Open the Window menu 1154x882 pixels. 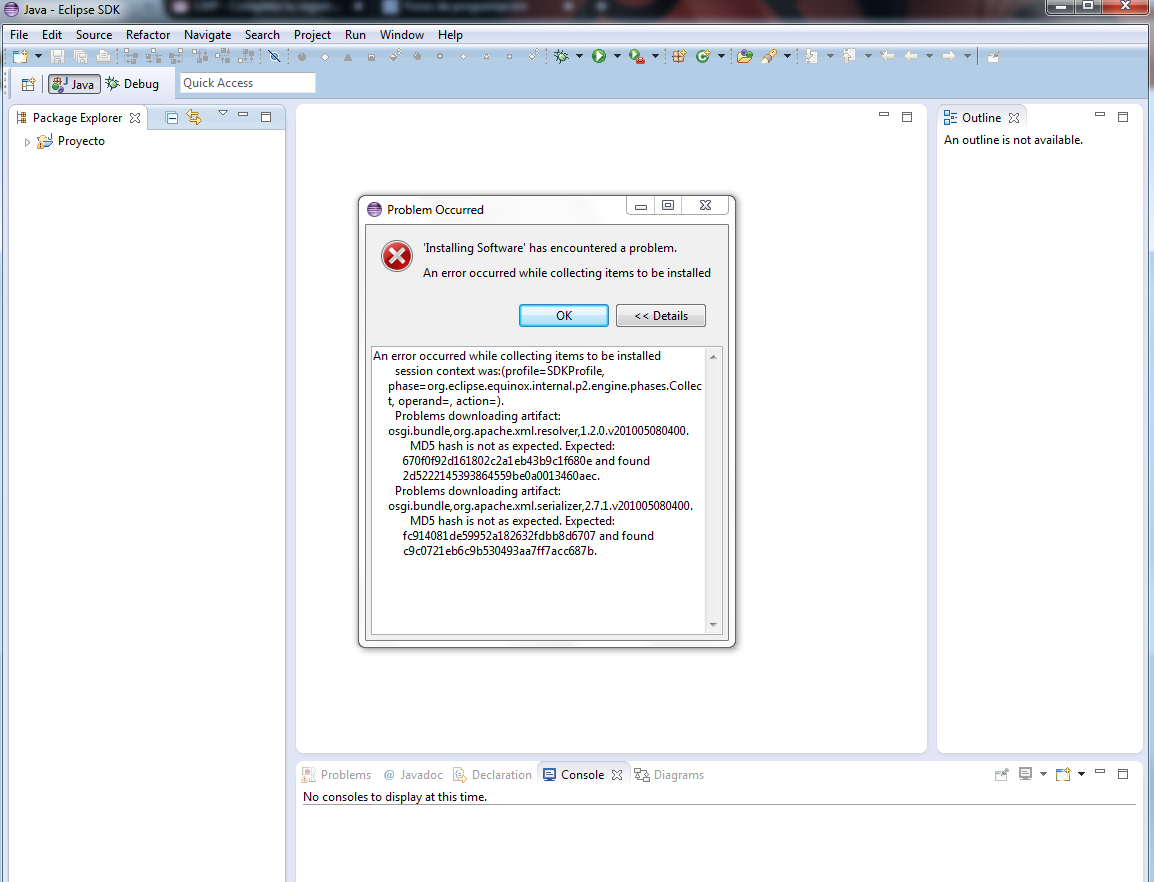click(402, 35)
